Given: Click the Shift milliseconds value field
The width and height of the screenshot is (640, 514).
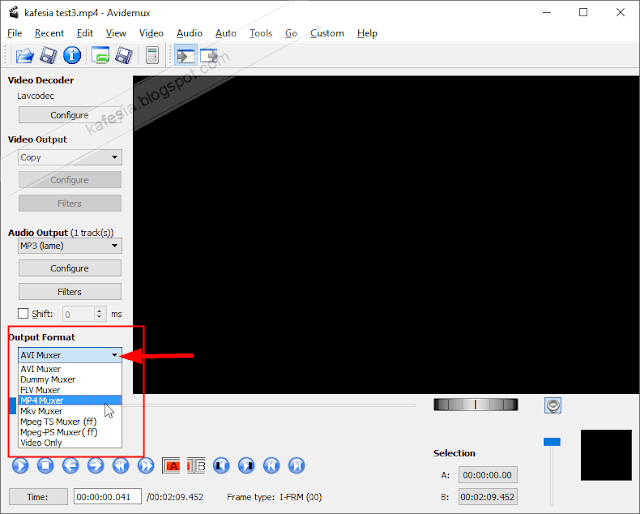Looking at the screenshot, I should pos(79,314).
